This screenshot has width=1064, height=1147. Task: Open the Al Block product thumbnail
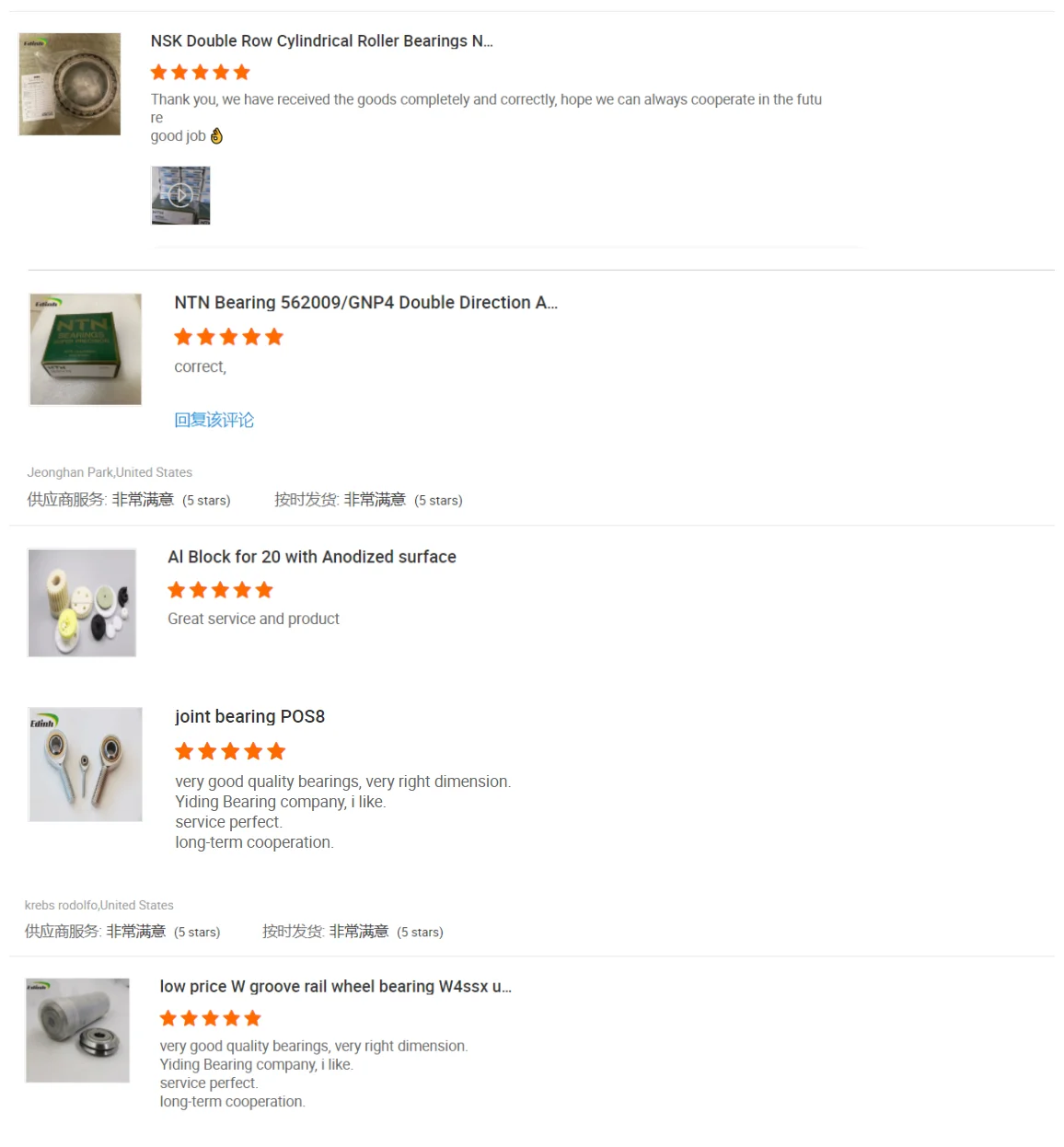click(x=82, y=603)
